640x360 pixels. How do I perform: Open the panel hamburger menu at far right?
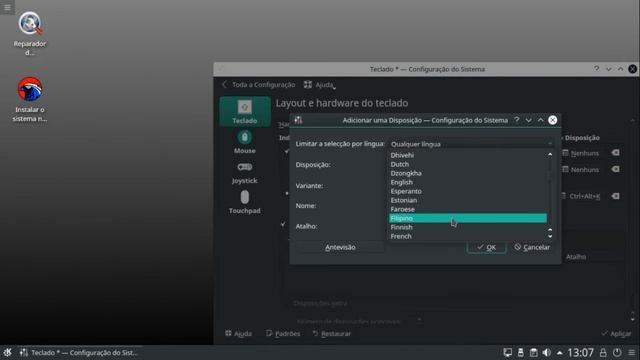pyautogui.click(x=631, y=352)
